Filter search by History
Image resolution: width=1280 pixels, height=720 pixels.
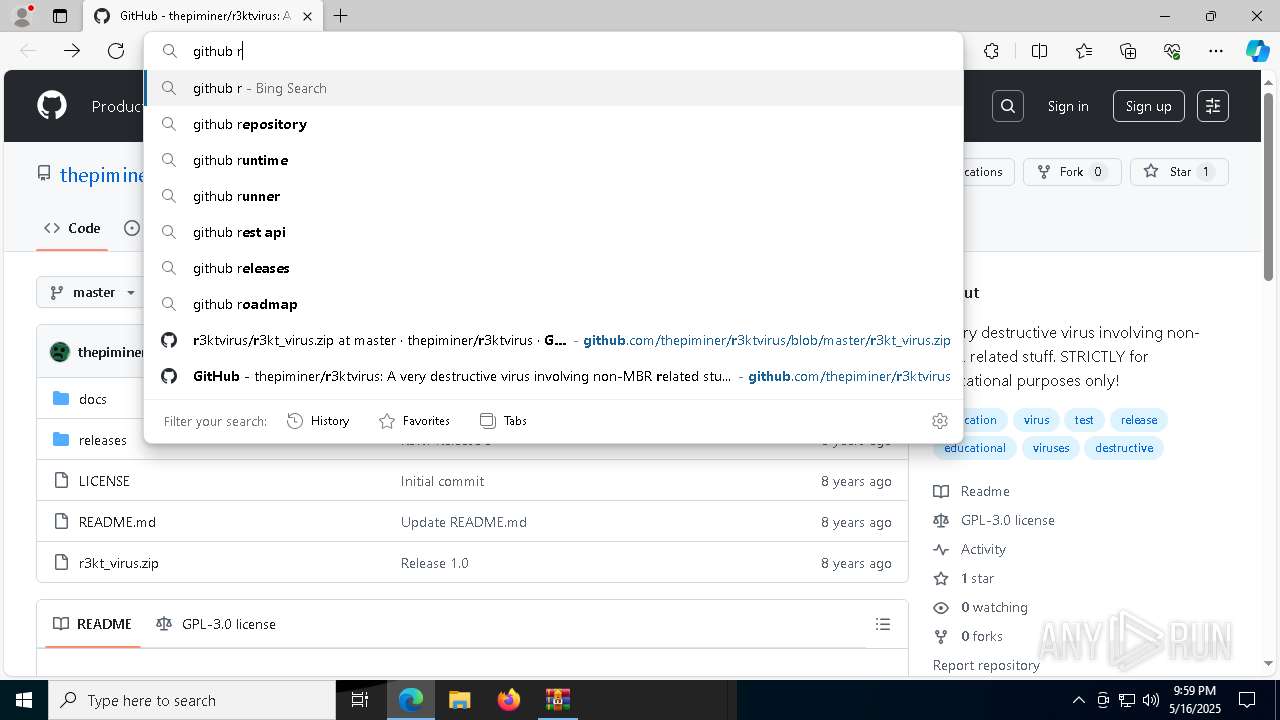[318, 421]
